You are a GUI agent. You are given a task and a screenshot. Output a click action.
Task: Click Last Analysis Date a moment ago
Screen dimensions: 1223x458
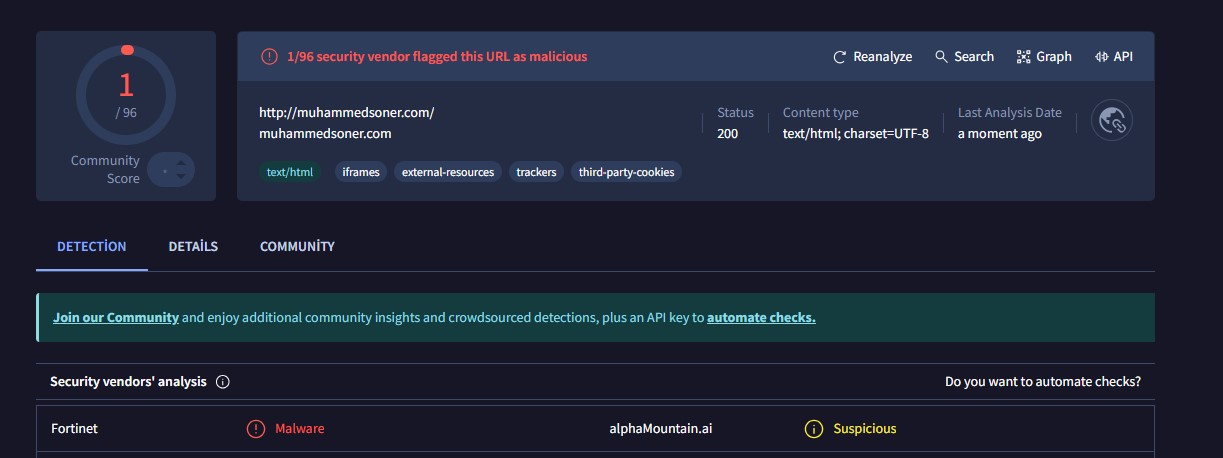pos(1000,133)
